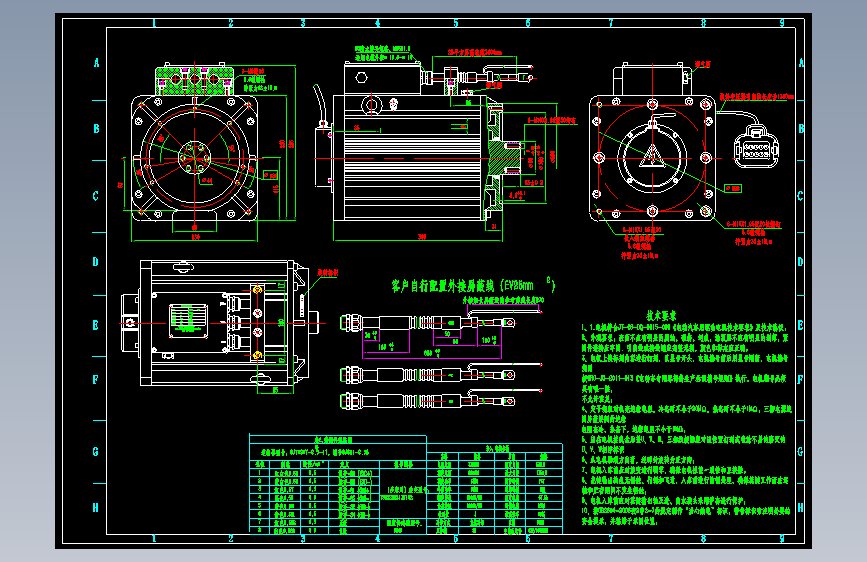Select the splined shaft section in side view
The image size is (867, 562).
[506, 158]
